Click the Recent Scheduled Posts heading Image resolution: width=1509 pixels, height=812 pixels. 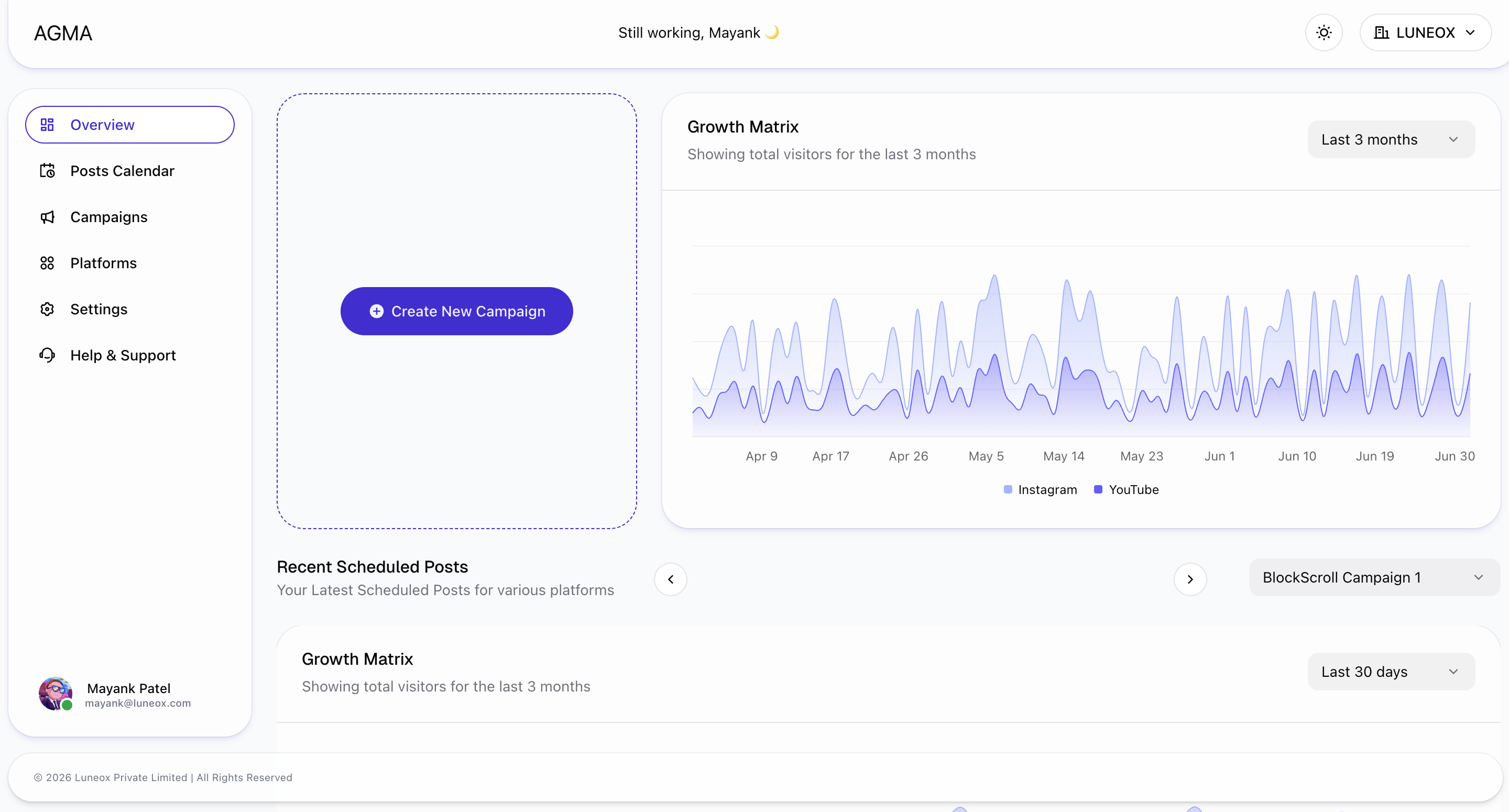(372, 567)
